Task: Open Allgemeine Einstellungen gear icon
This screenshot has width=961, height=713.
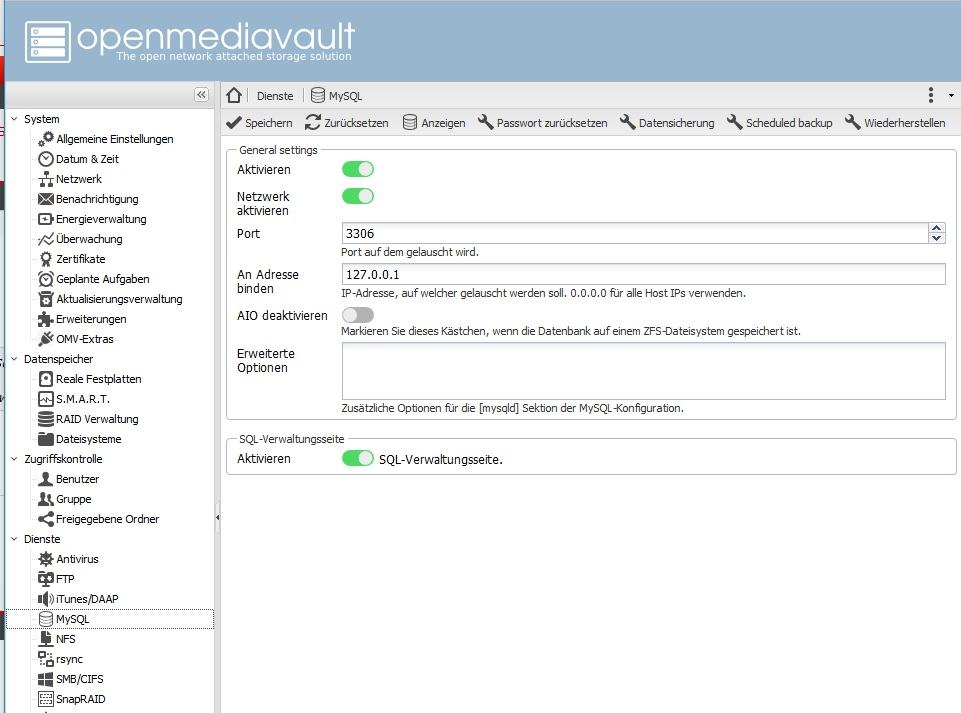Action: pos(46,139)
